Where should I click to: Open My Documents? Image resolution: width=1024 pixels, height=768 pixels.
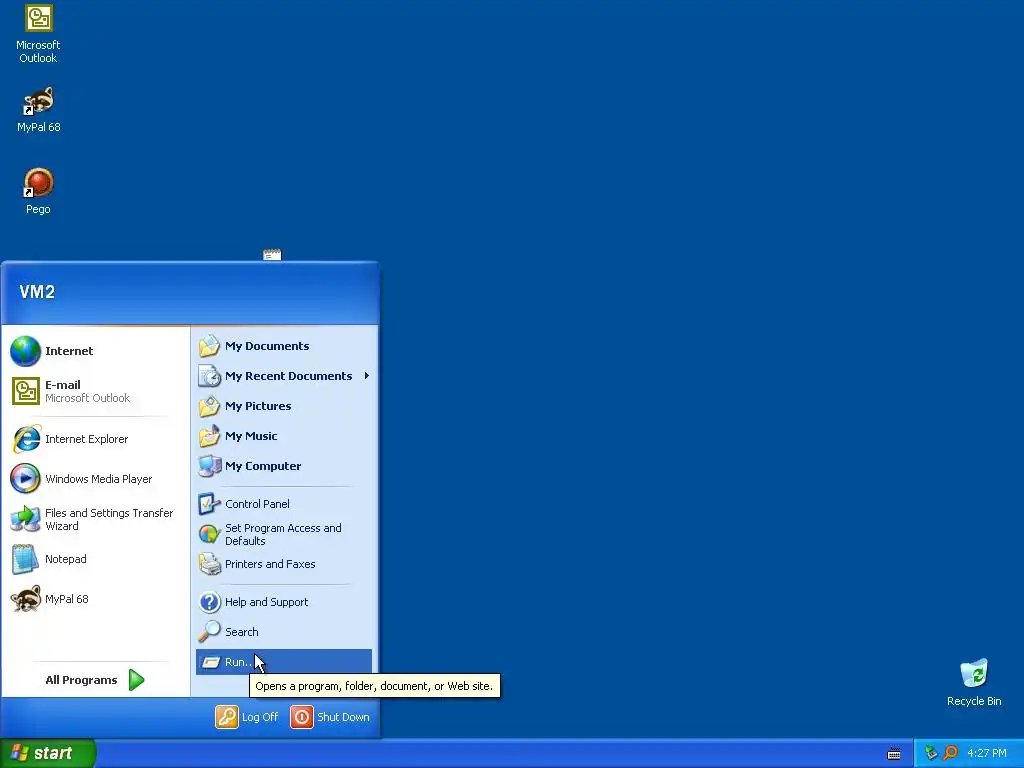[284, 346]
